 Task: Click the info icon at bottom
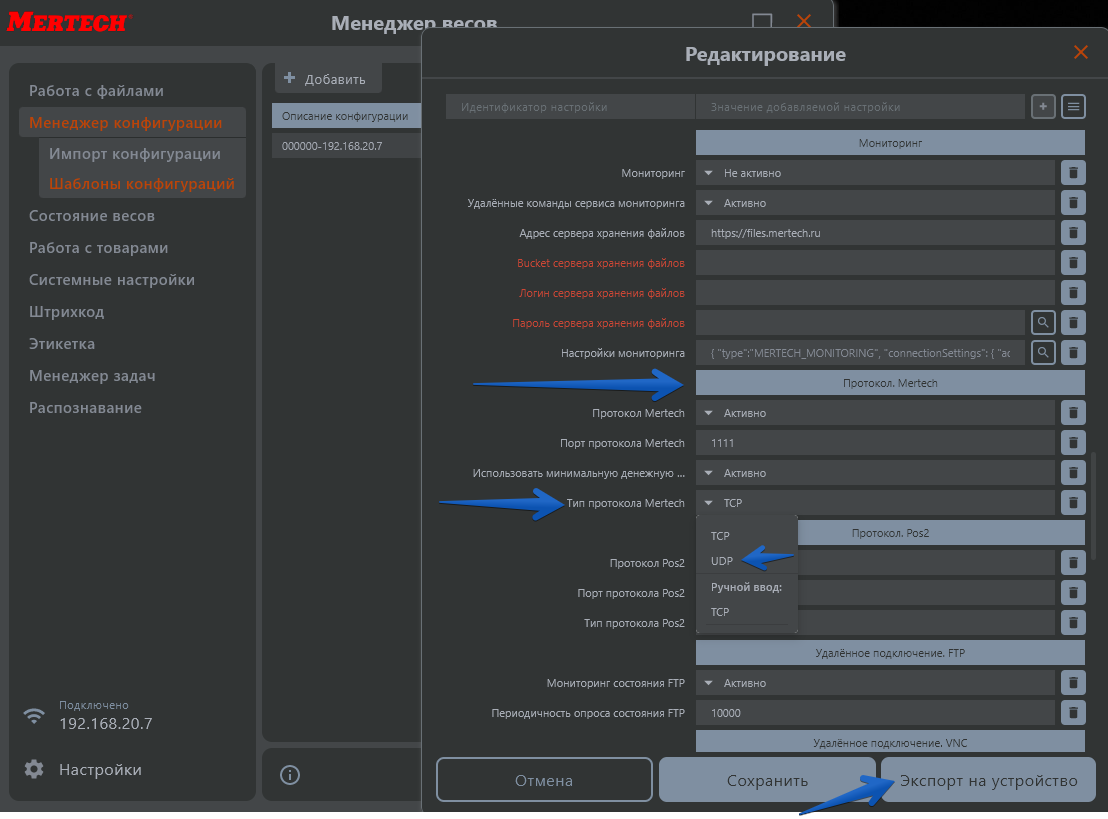[x=290, y=775]
